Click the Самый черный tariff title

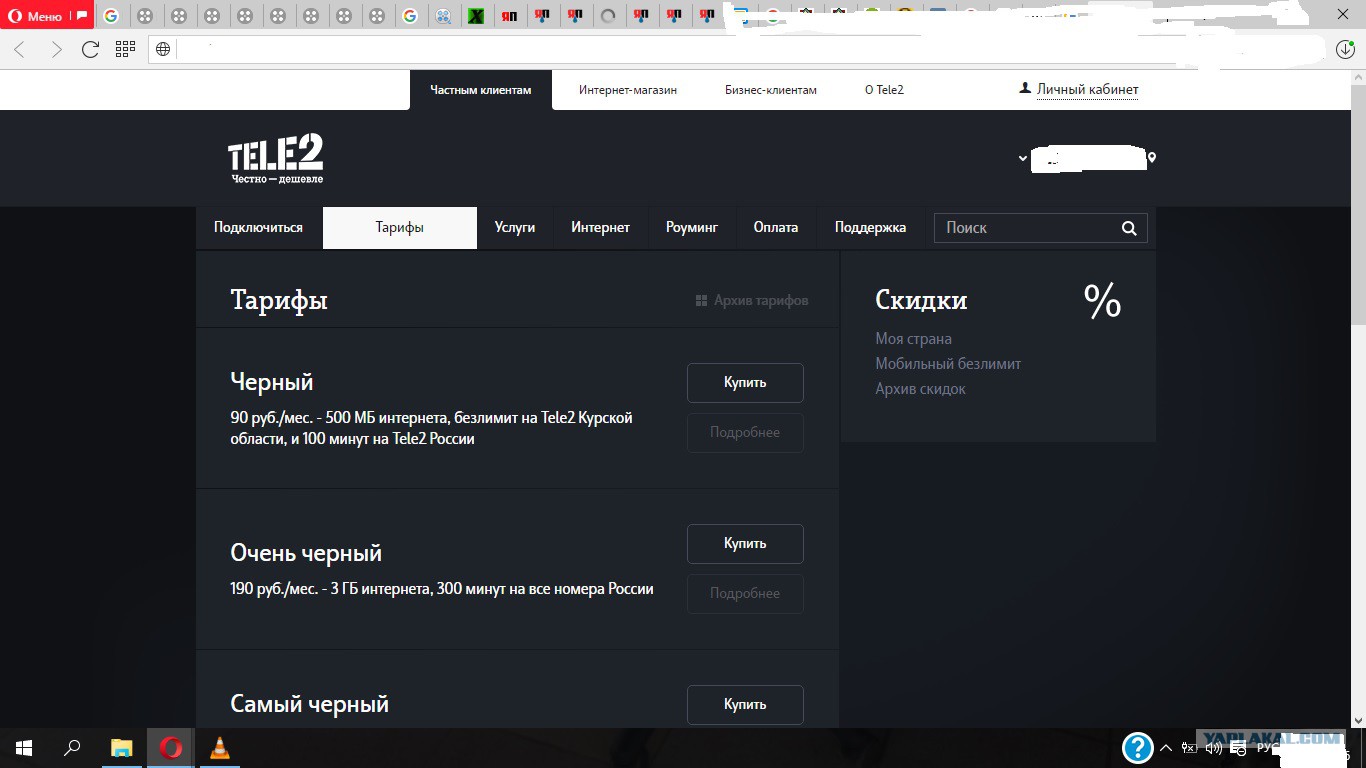(x=310, y=704)
